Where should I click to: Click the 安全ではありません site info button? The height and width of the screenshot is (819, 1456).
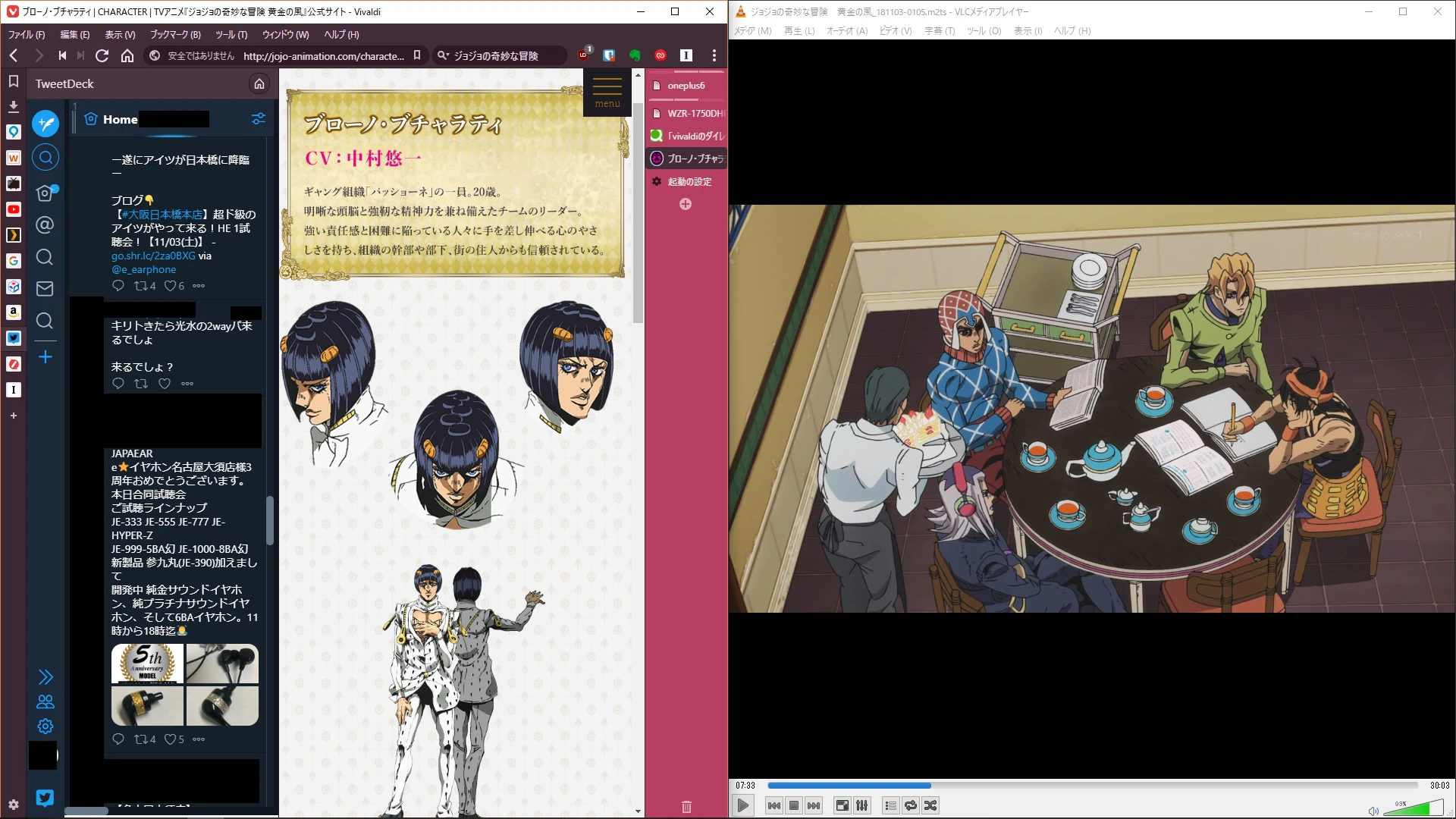192,55
